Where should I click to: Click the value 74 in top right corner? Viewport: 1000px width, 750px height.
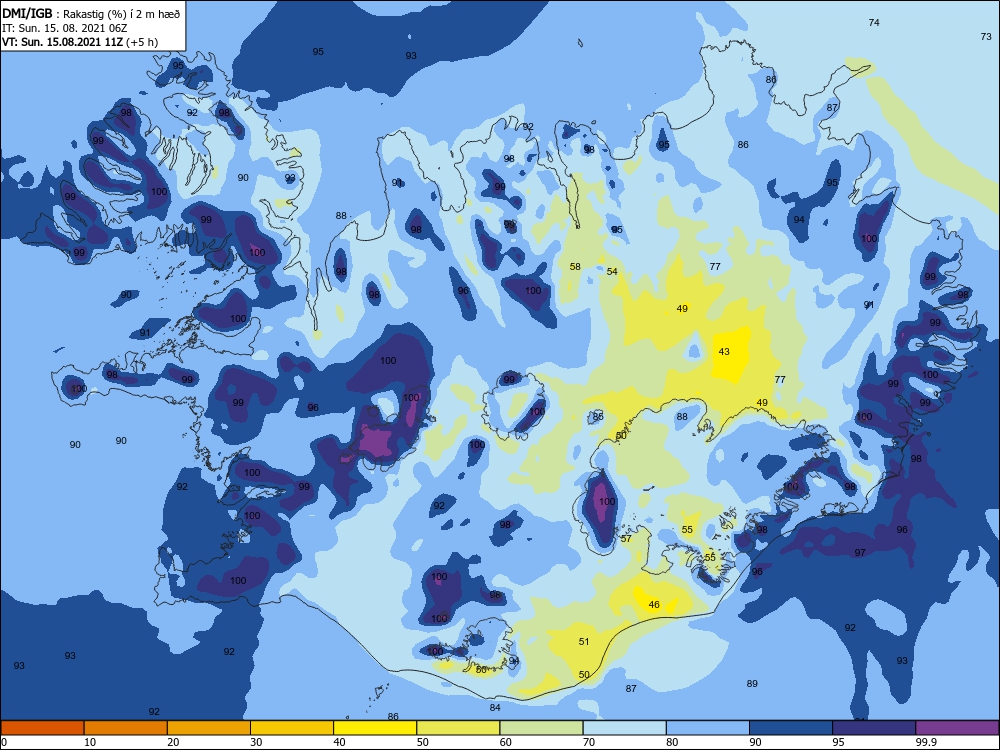pos(874,22)
